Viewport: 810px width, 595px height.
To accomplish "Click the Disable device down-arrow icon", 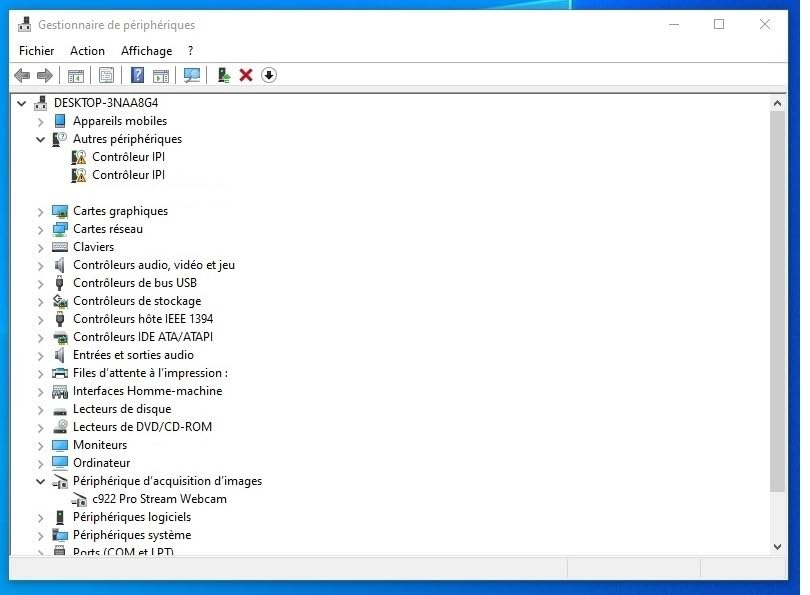I will click(x=269, y=75).
